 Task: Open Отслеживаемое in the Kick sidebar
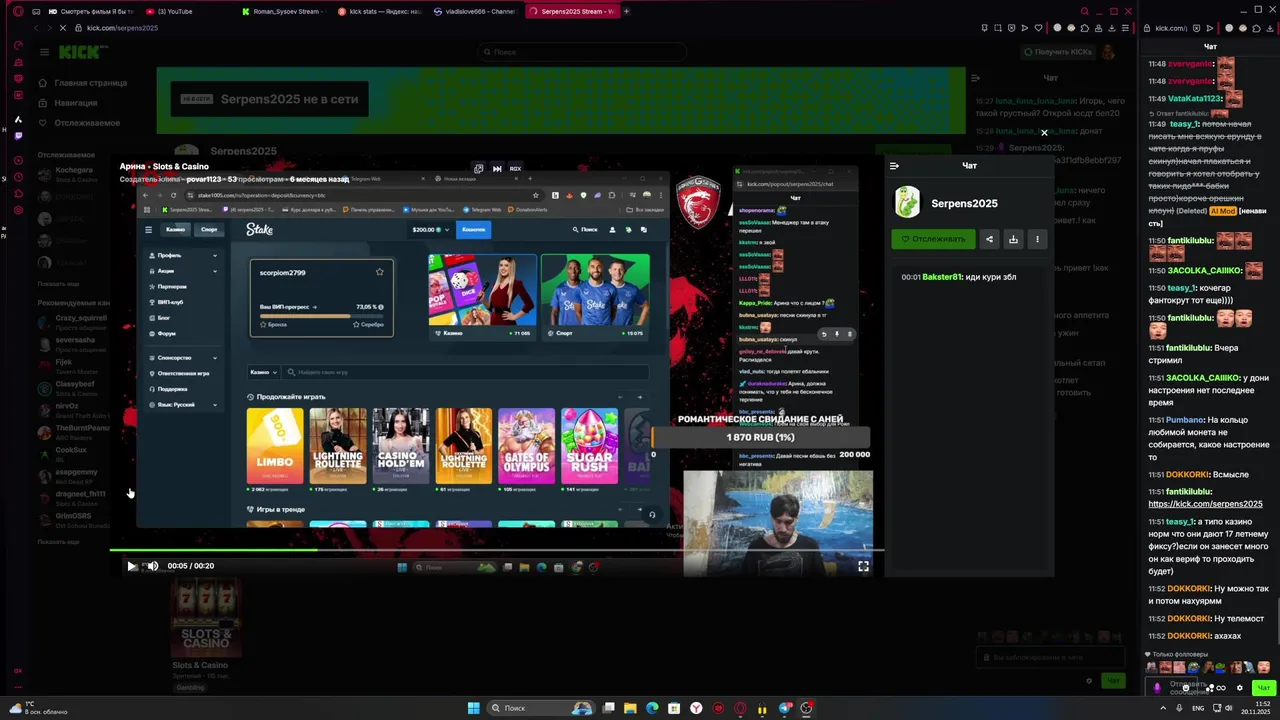coord(79,123)
